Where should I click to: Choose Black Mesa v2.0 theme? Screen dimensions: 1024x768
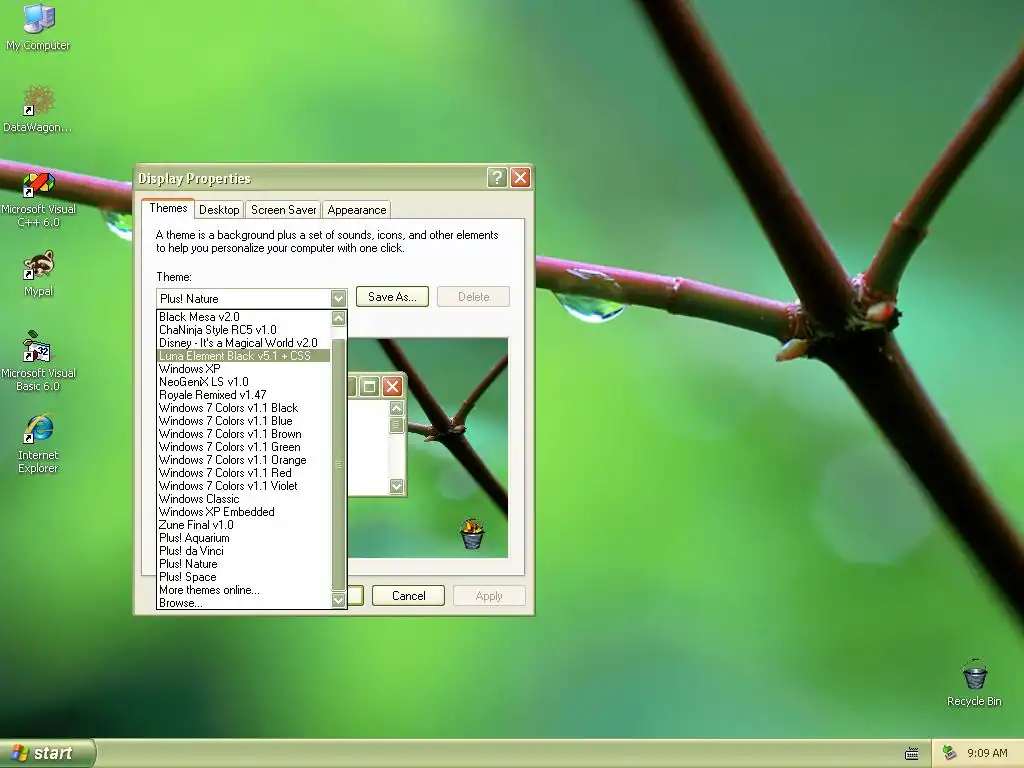244,317
